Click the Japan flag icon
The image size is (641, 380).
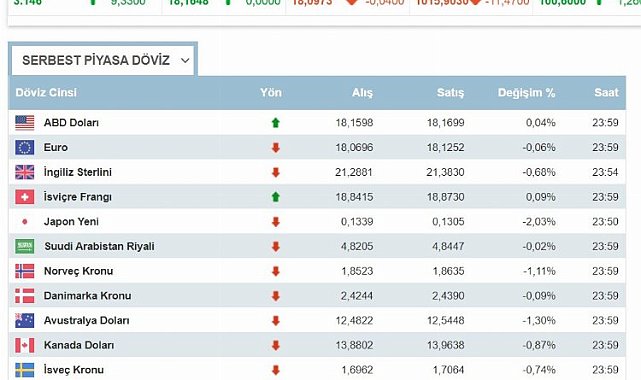coord(25,221)
